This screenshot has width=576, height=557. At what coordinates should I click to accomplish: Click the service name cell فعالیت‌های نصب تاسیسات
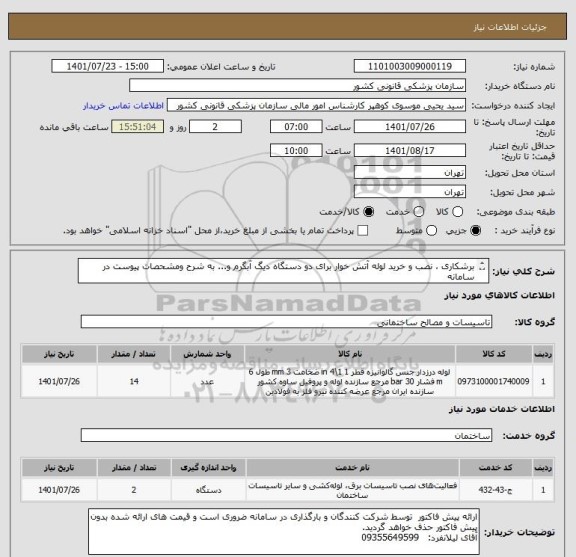tap(352, 490)
